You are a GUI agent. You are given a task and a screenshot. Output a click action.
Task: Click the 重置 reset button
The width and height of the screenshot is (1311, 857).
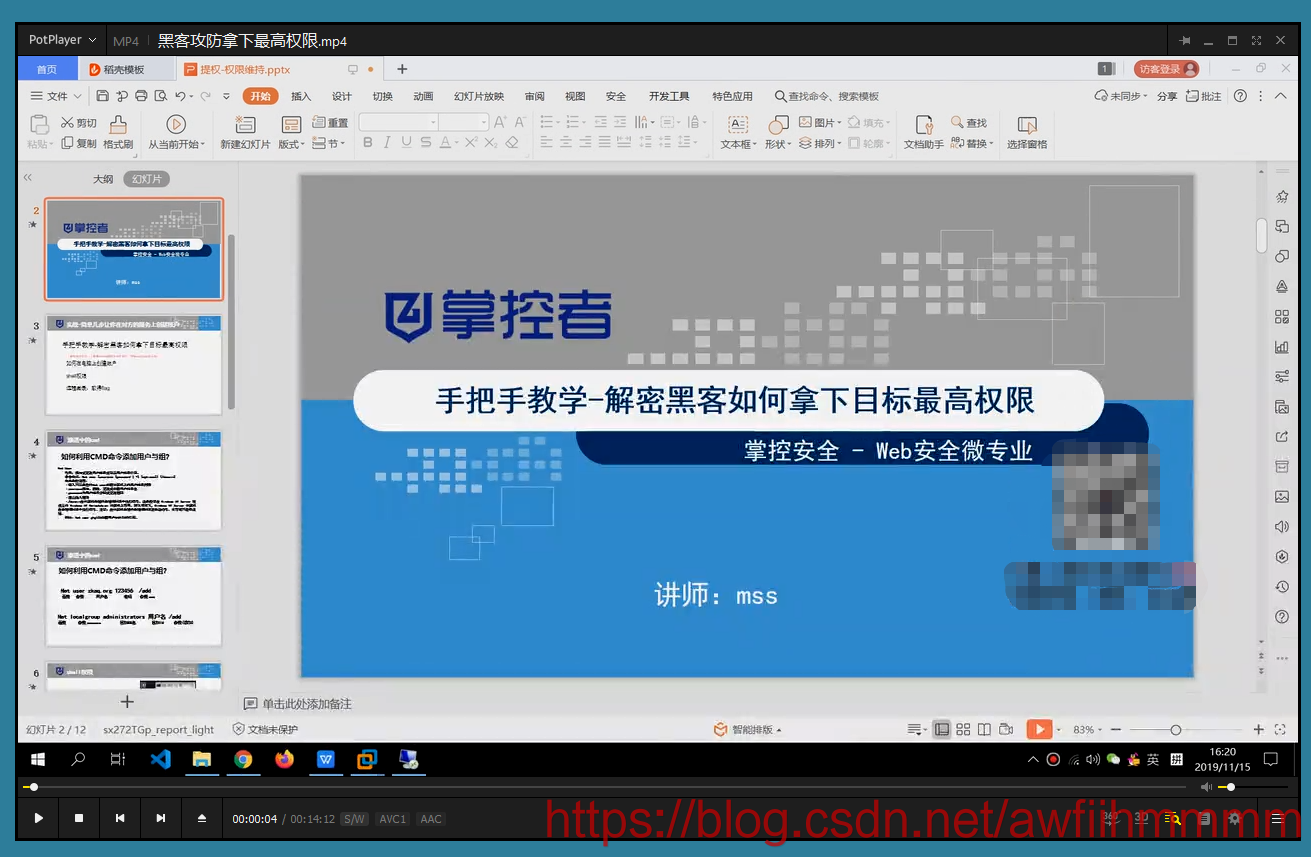pyautogui.click(x=331, y=123)
